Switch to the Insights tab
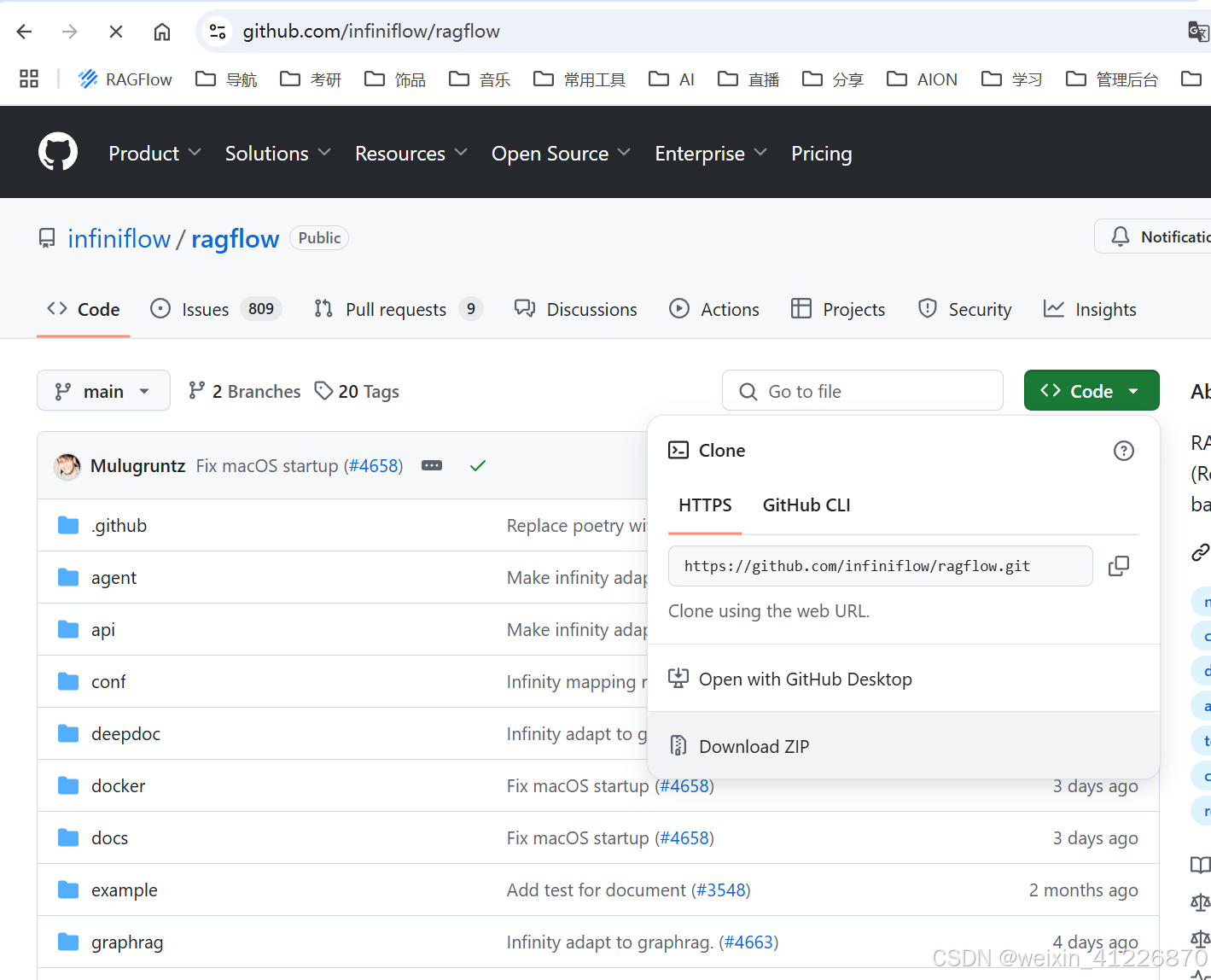Viewport: 1211px width, 980px height. click(x=1090, y=309)
